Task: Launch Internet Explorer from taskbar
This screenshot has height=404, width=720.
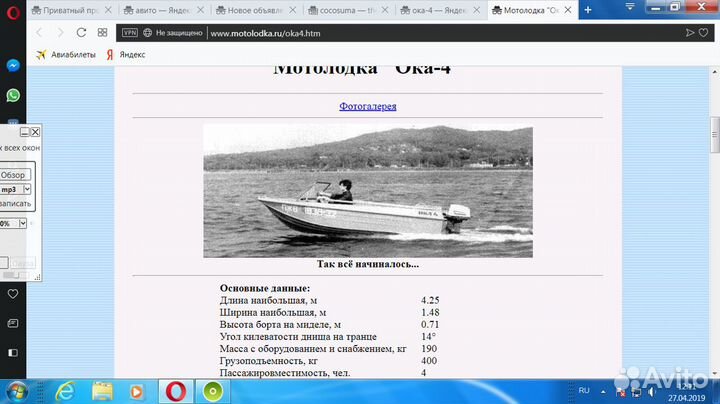Action: click(65, 392)
